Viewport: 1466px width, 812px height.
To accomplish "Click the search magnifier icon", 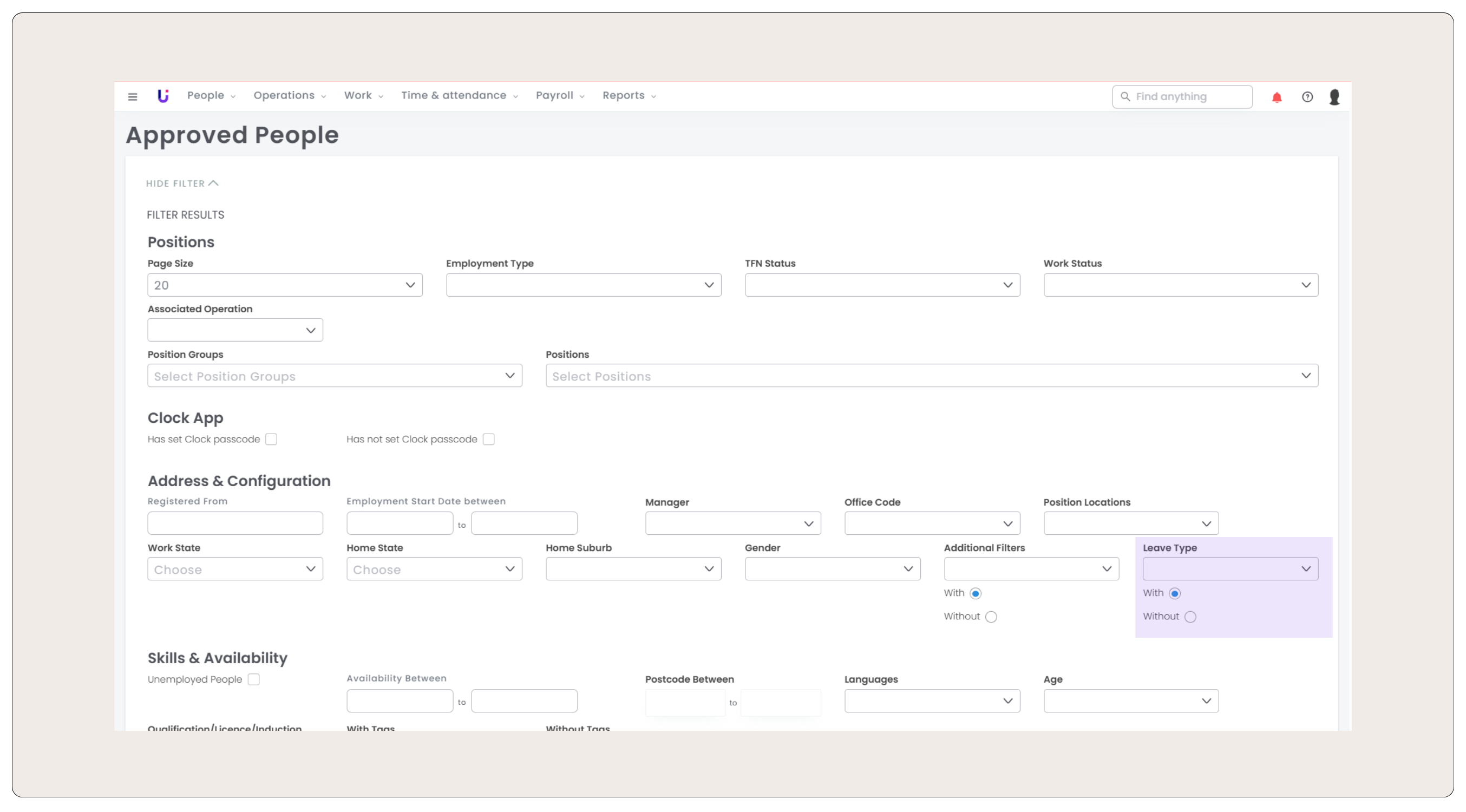I will tap(1125, 97).
